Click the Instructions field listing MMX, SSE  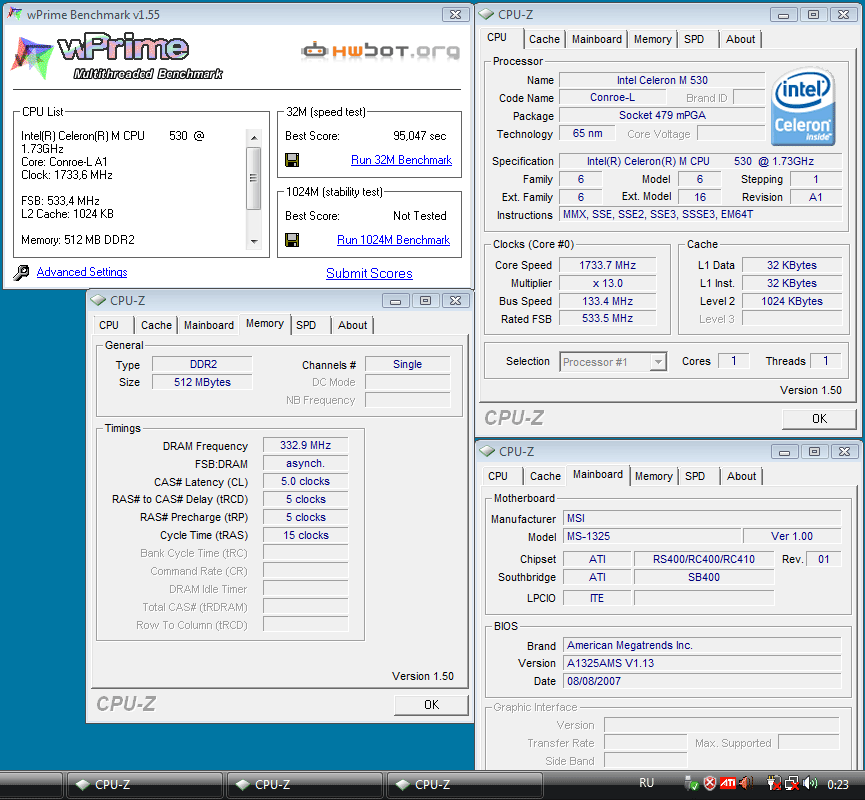click(701, 215)
